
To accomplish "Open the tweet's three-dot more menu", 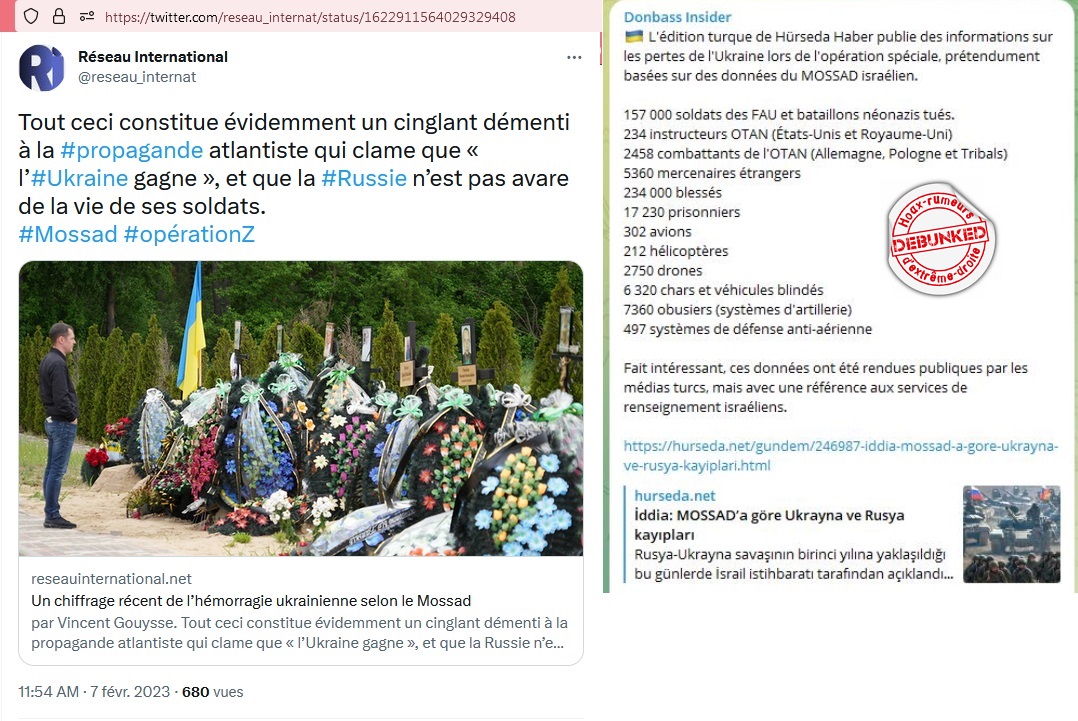I will point(574,57).
